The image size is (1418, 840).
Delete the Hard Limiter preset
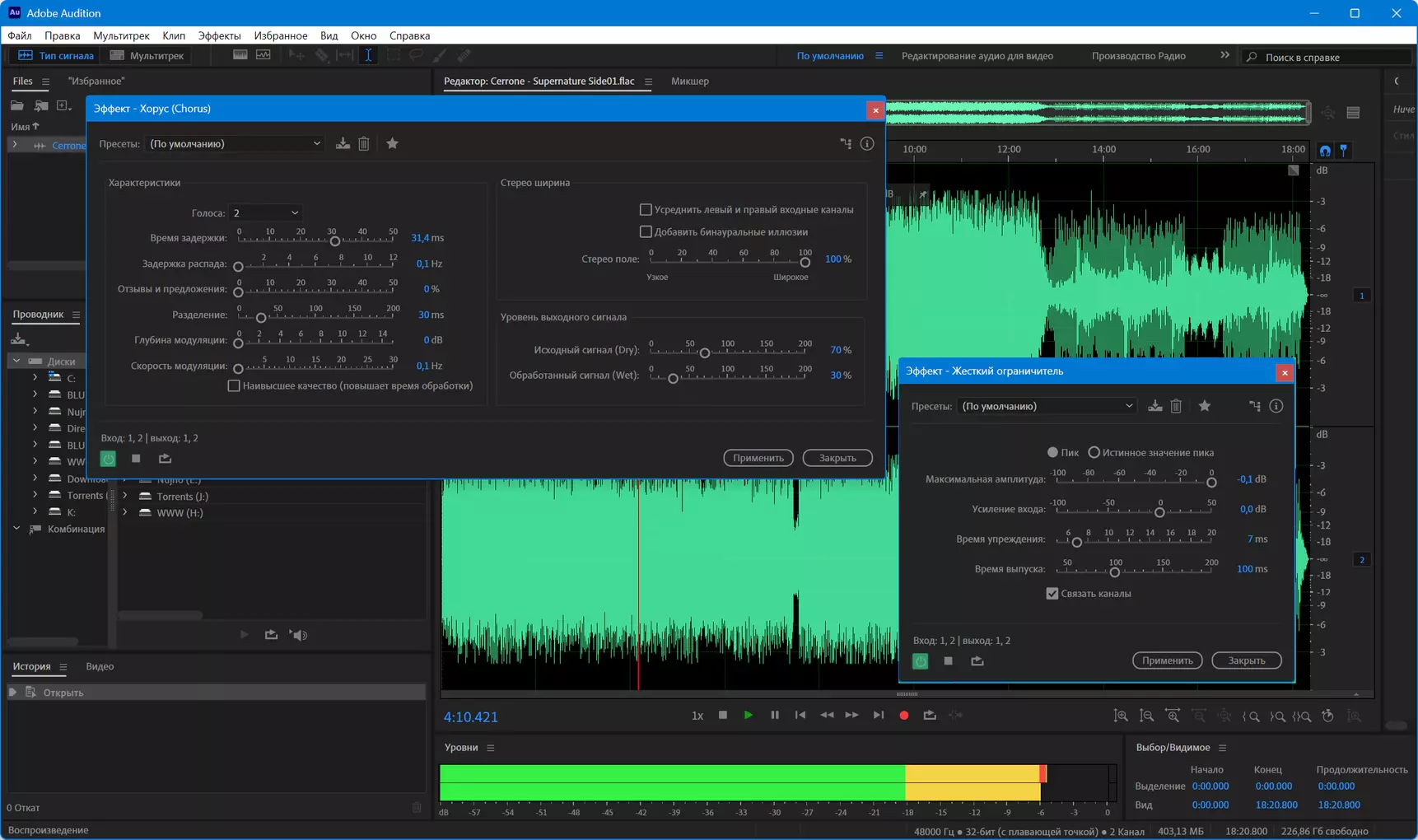pyautogui.click(x=1176, y=406)
